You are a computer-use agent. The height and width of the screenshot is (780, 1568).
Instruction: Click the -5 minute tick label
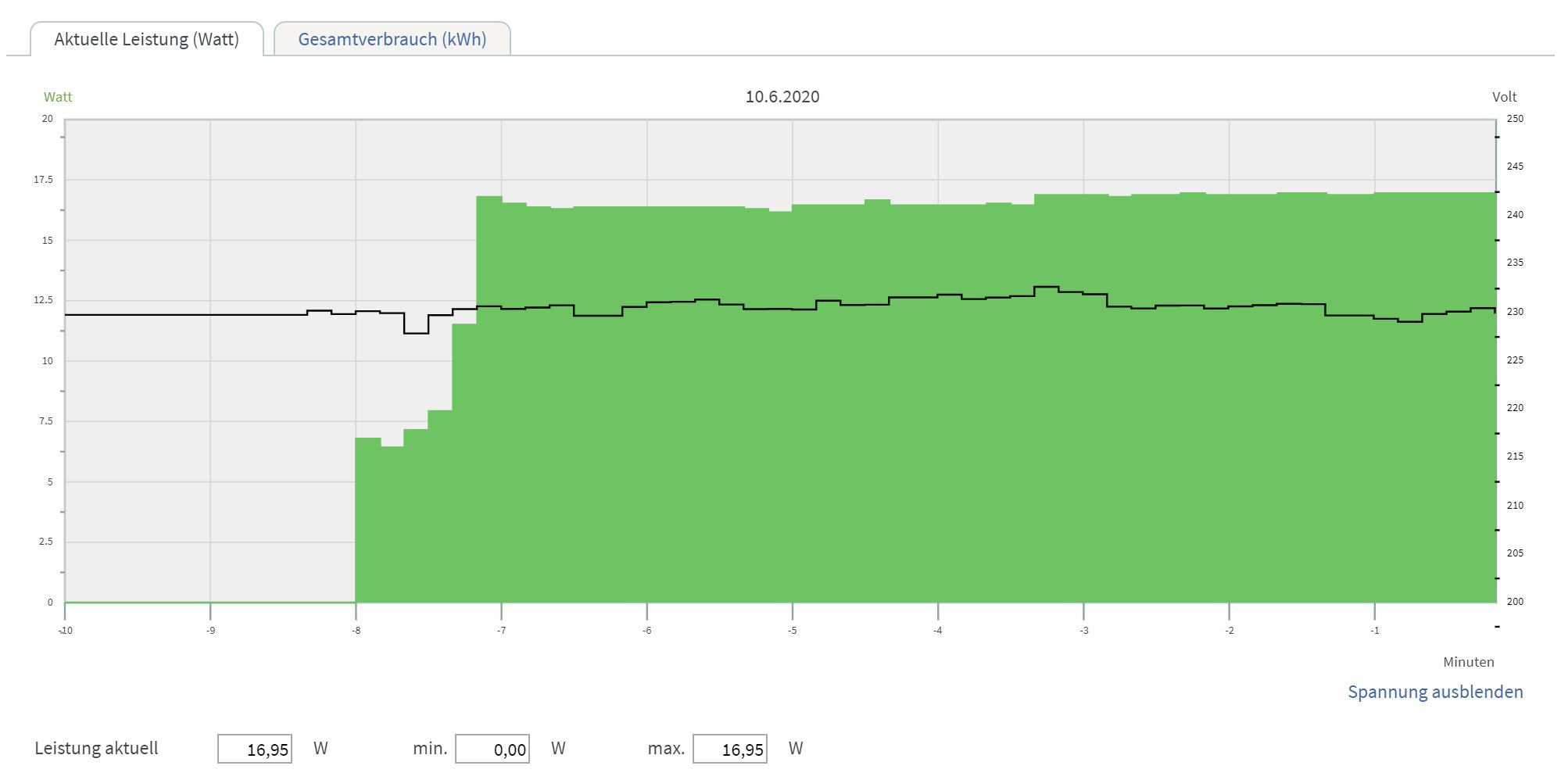pyautogui.click(x=793, y=631)
